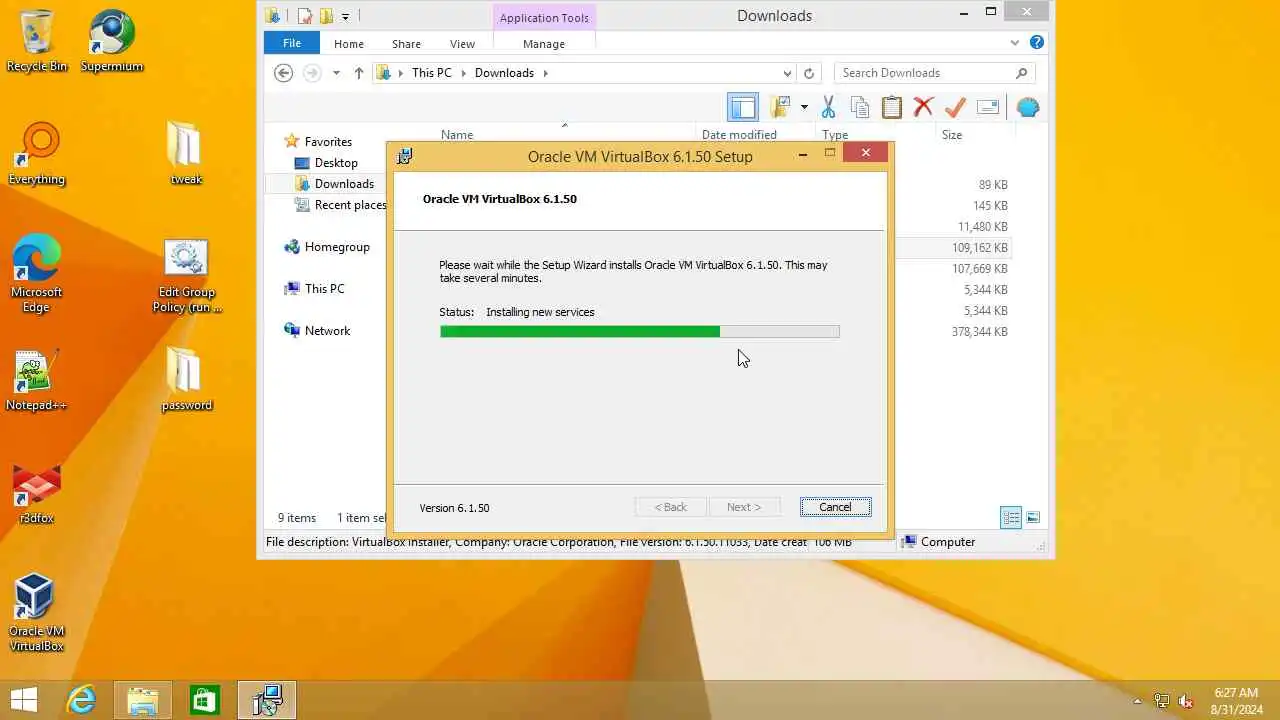Viewport: 1280px width, 720px height.
Task: Go forward in Explorer navigation
Action: click(x=312, y=73)
